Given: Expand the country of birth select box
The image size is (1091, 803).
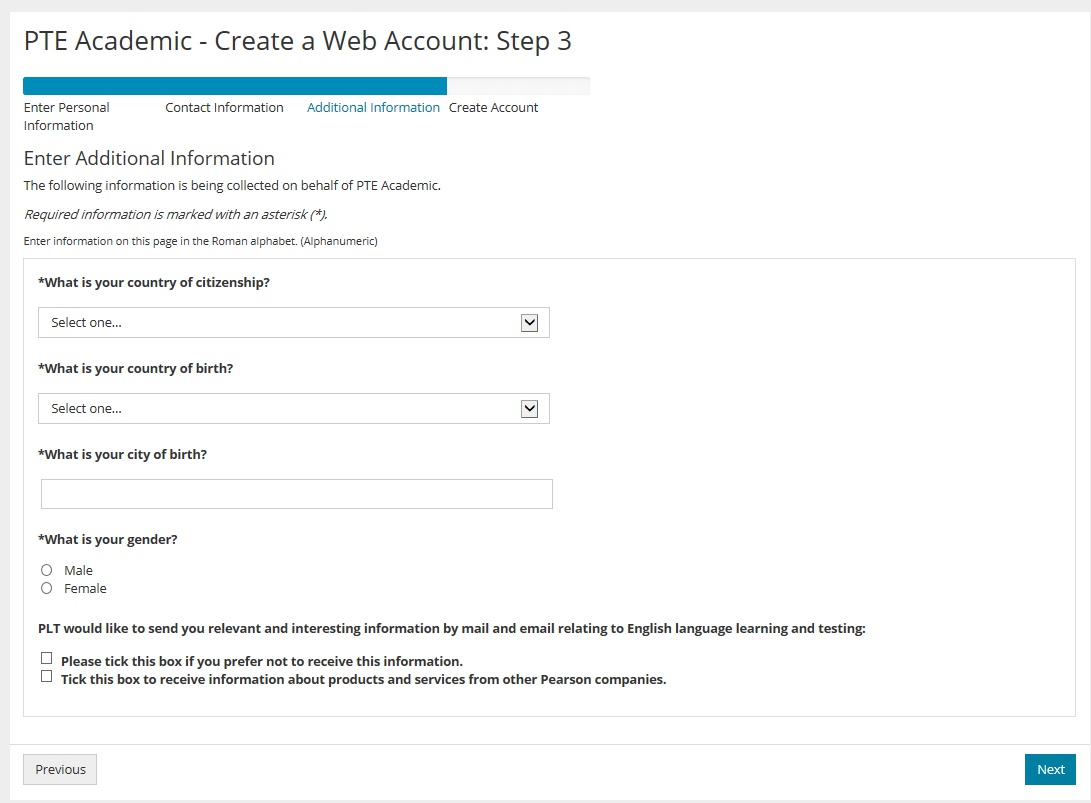Looking at the screenshot, I should [280, 409].
